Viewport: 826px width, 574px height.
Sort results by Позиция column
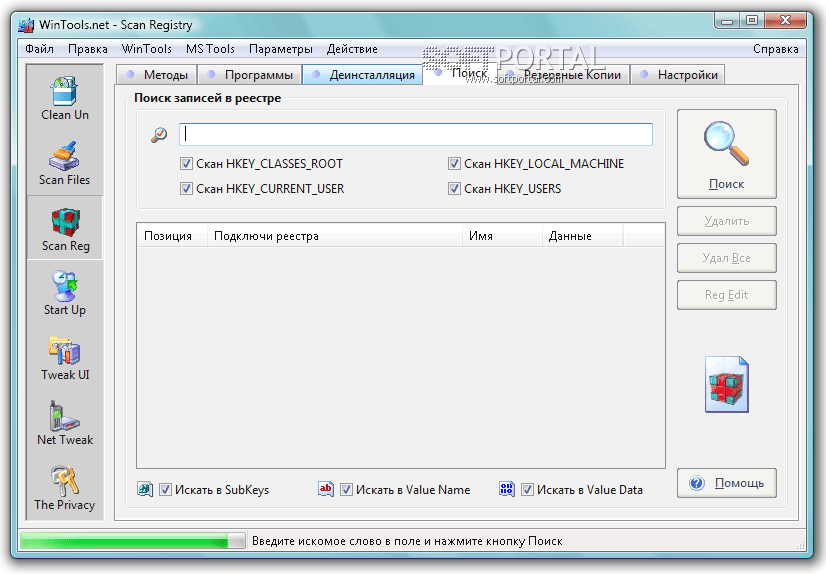[172, 235]
